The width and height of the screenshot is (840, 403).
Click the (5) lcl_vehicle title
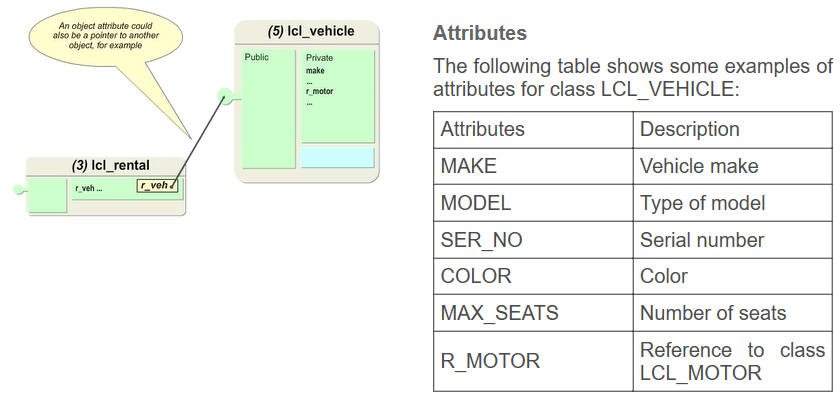click(x=310, y=31)
